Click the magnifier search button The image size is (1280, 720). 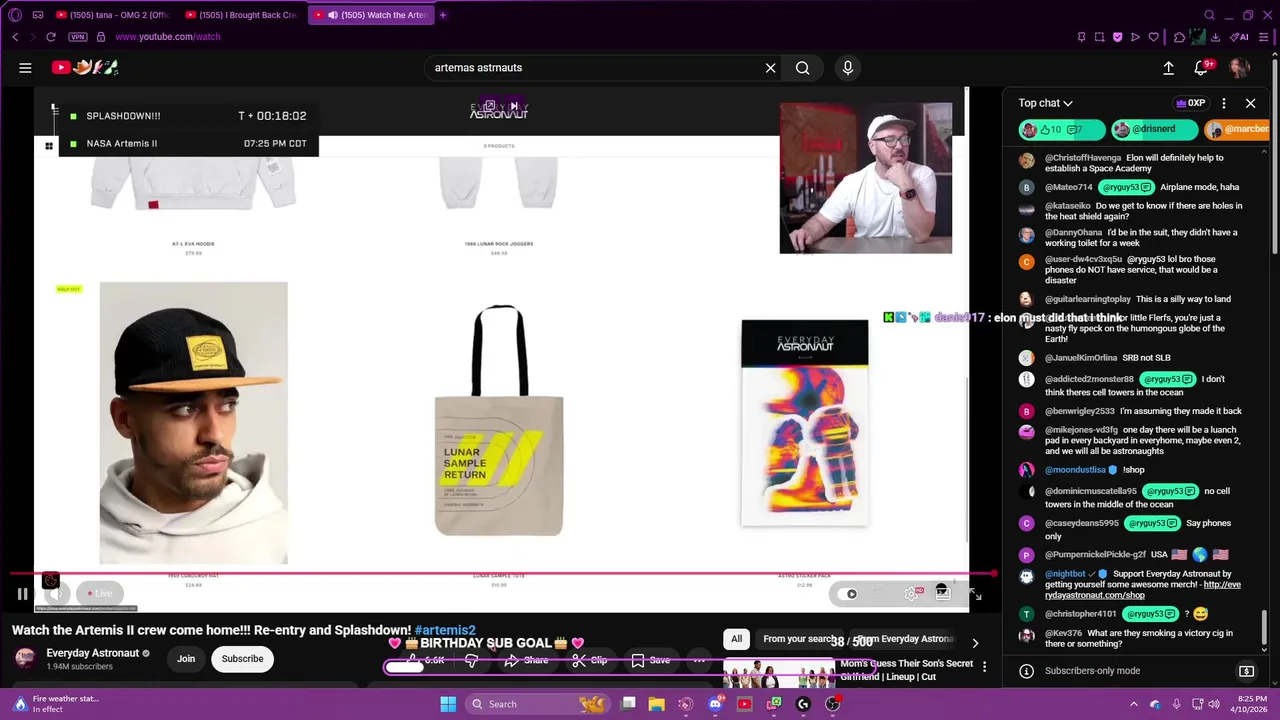pos(802,68)
